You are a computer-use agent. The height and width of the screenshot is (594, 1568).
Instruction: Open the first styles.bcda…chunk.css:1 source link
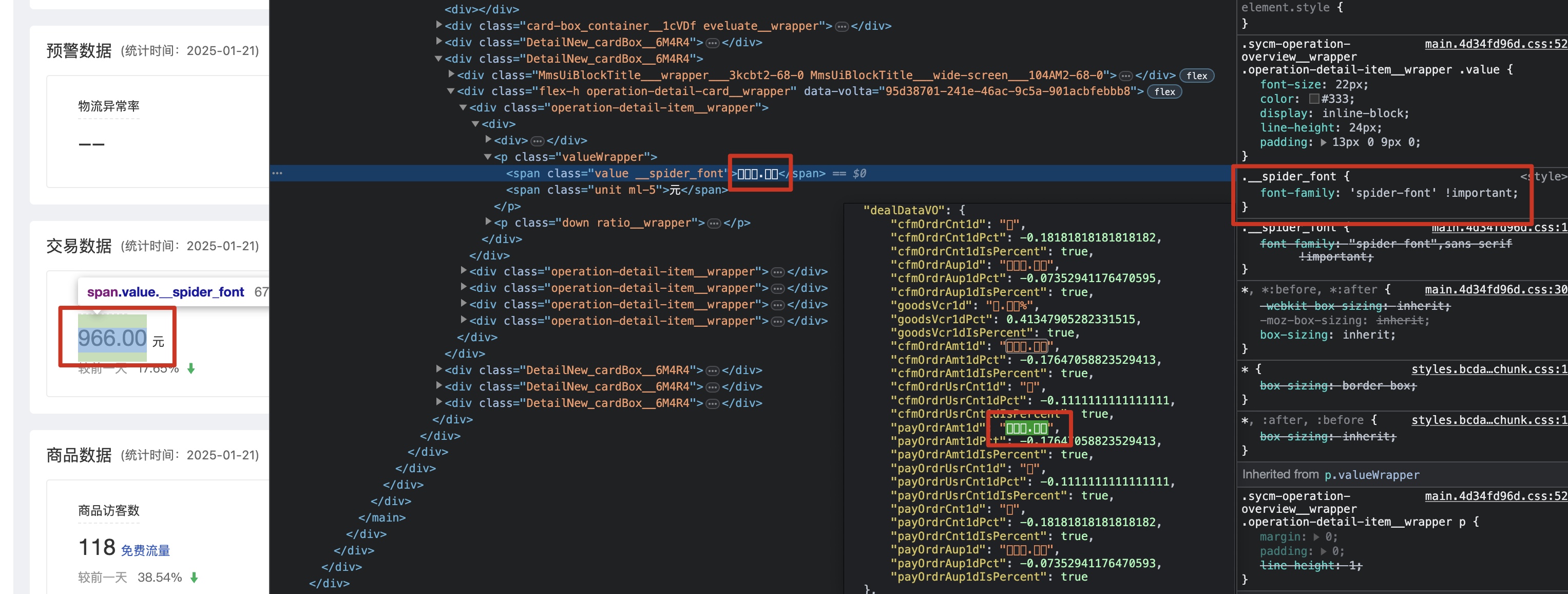(x=1488, y=369)
